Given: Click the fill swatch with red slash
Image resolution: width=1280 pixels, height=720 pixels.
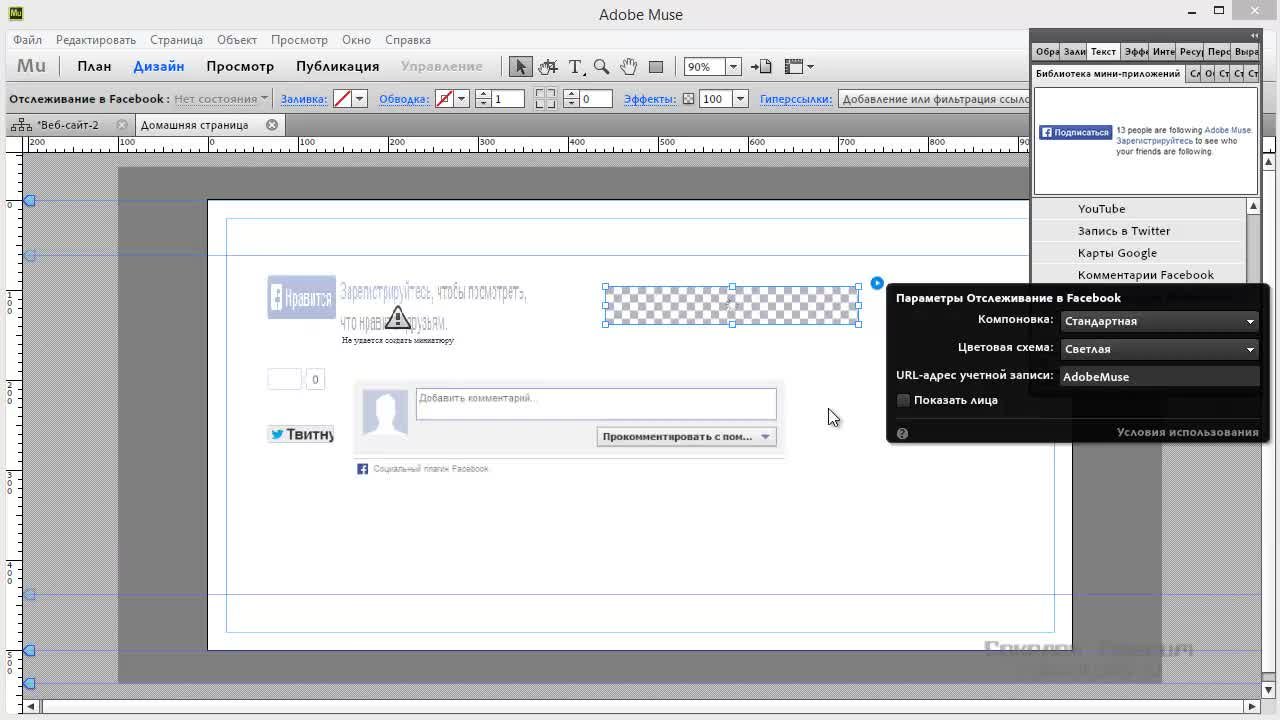Looking at the screenshot, I should click(x=342, y=99).
